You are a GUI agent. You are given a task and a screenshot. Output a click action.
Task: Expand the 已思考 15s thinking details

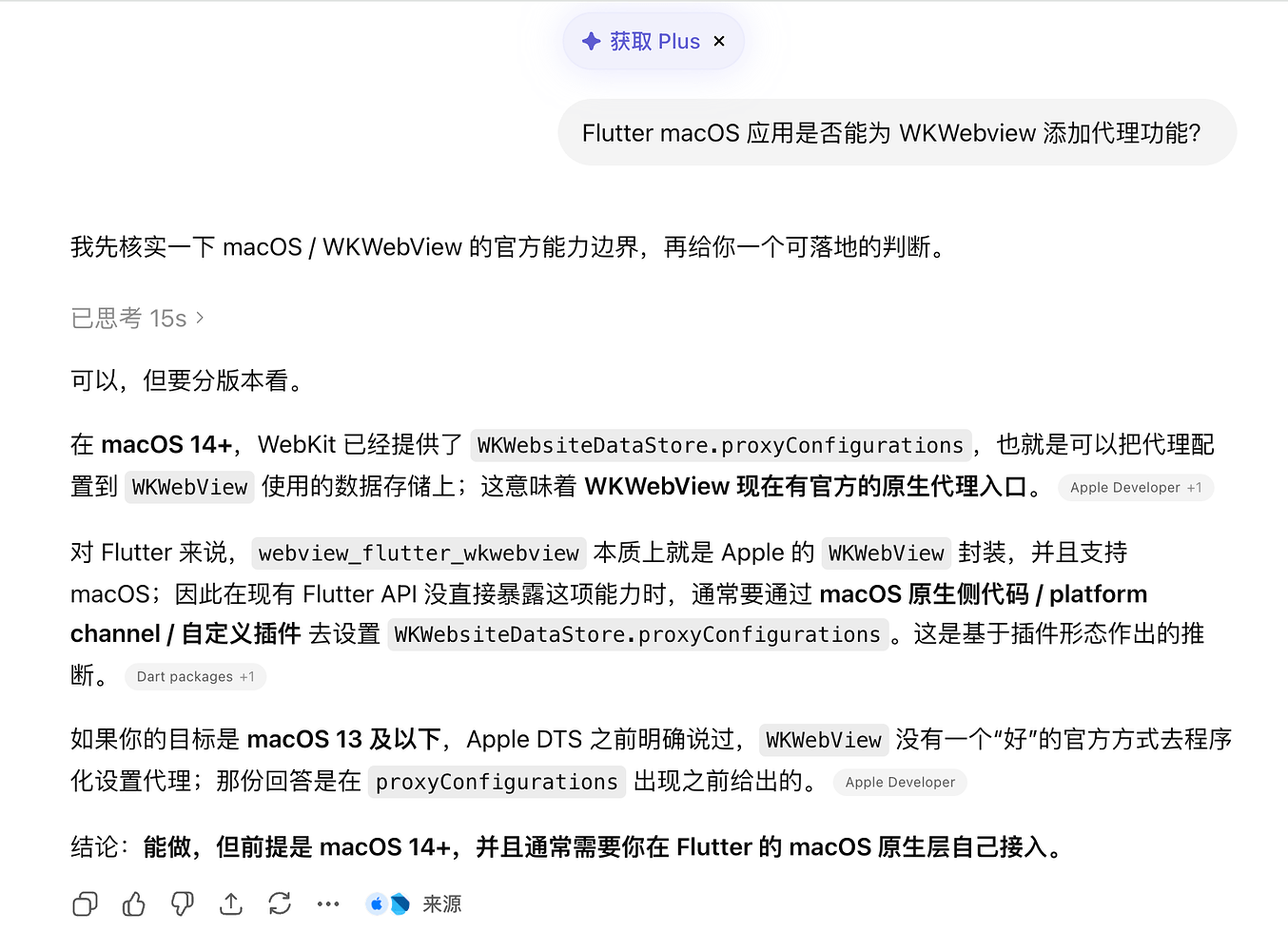click(138, 318)
